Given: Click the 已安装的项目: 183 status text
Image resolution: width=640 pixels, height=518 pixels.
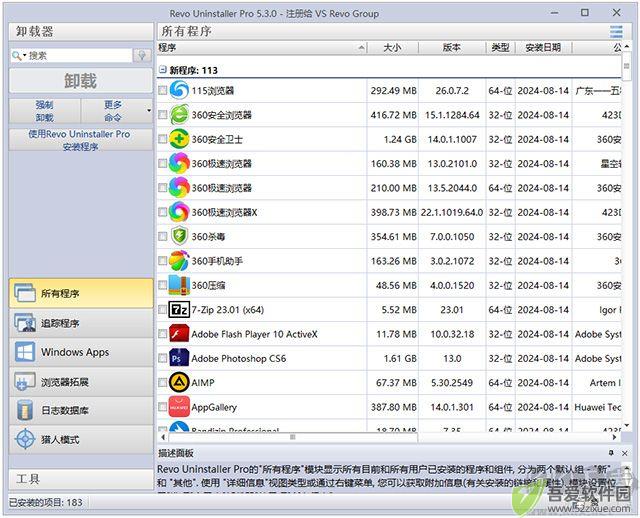Looking at the screenshot, I should click(46, 502).
